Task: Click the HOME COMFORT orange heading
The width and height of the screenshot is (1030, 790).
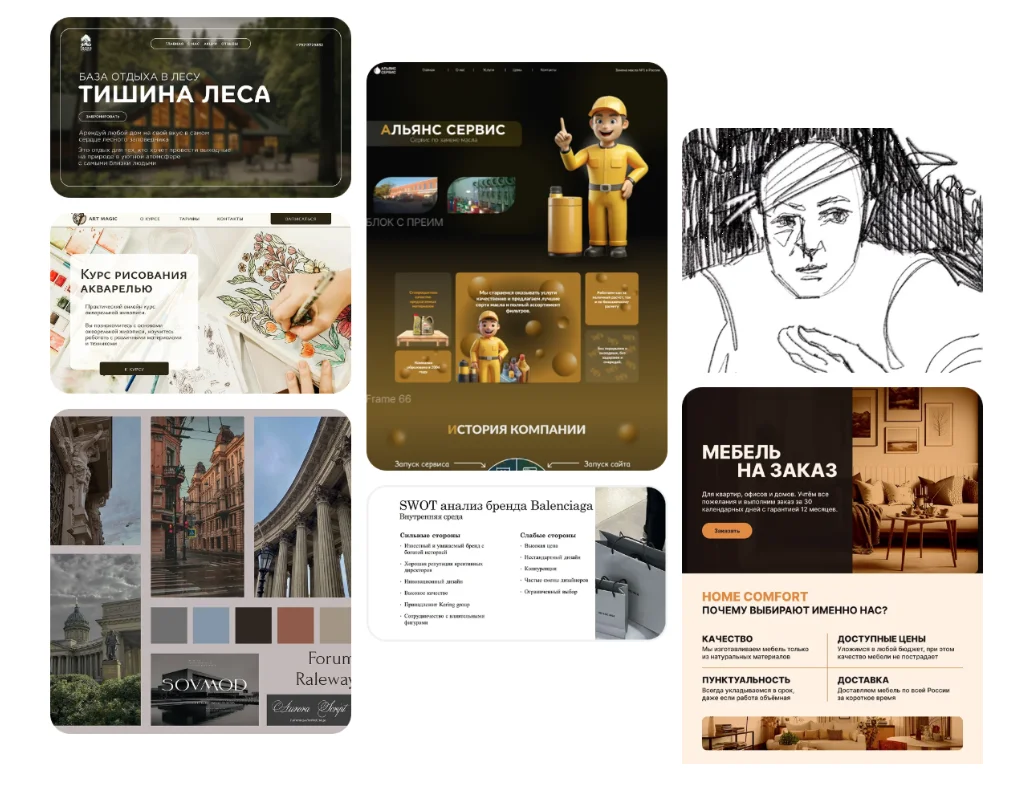Action: 755,596
